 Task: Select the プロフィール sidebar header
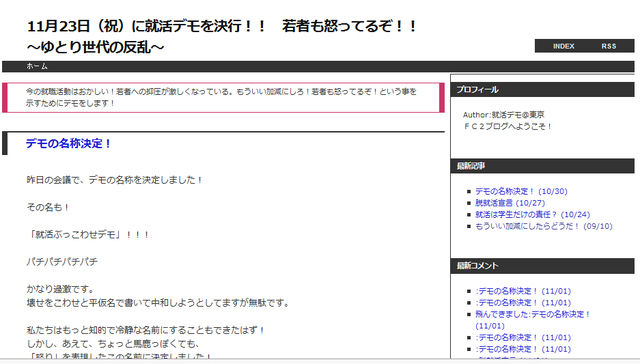[542, 89]
